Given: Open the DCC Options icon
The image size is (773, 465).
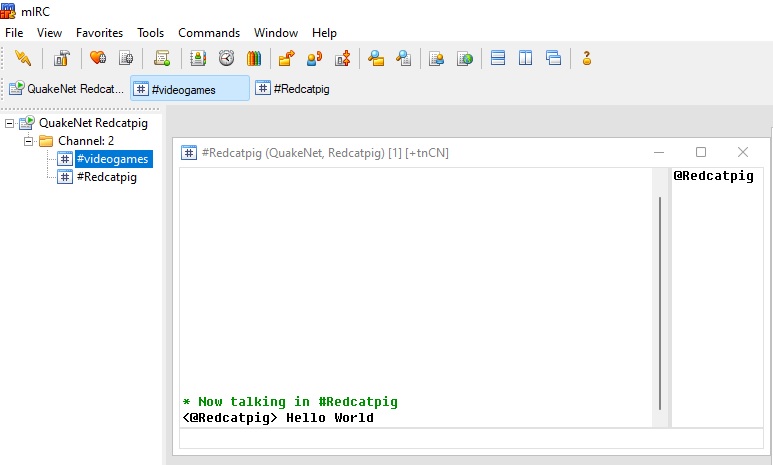Looking at the screenshot, I should tap(343, 58).
